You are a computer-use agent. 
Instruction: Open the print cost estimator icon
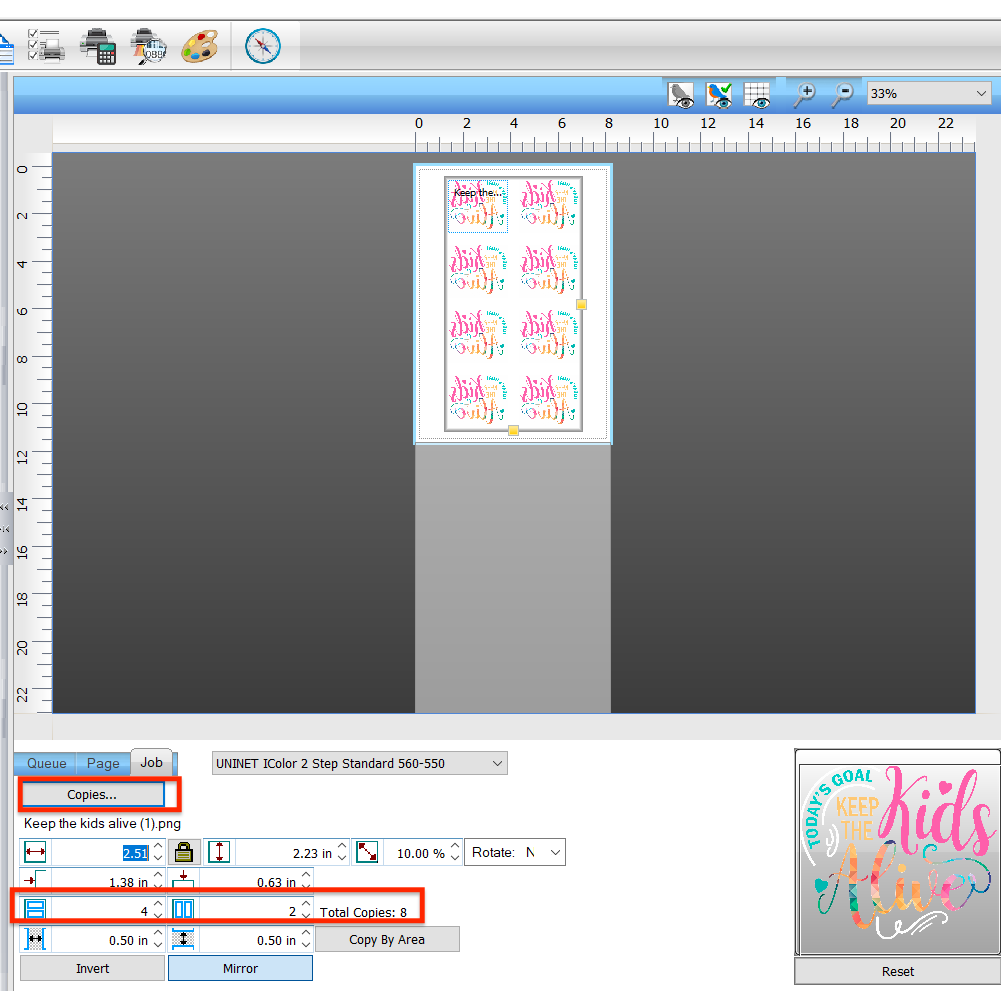click(99, 46)
